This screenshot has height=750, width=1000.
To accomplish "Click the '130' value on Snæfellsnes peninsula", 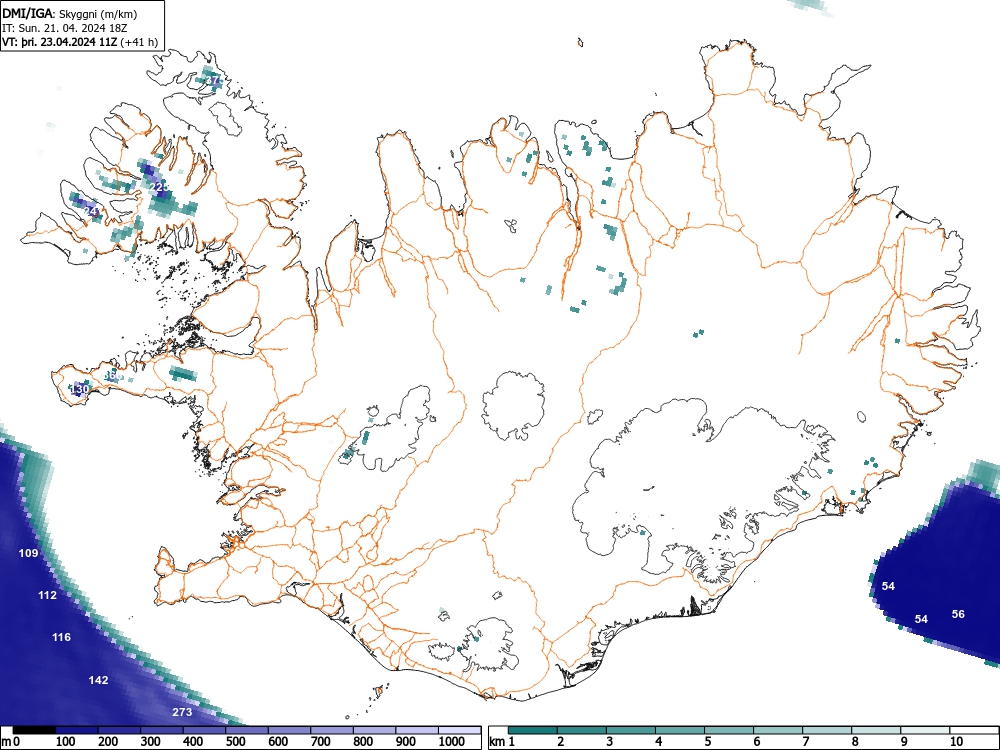I will (80, 388).
